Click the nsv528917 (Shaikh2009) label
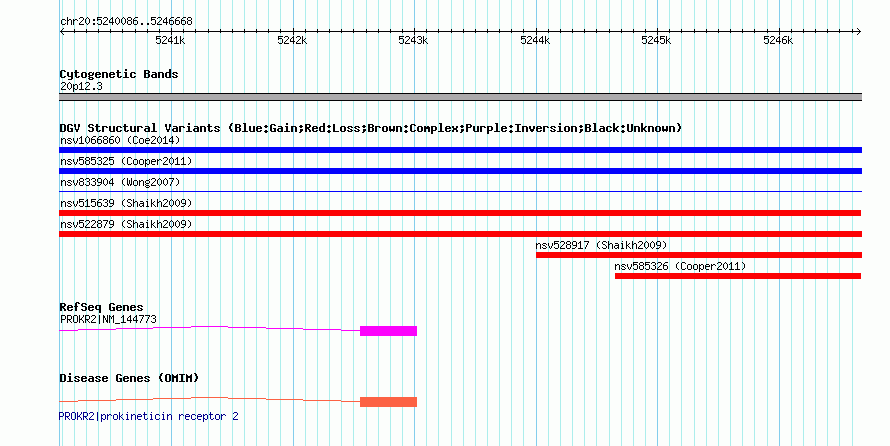This screenshot has height=446, width=890. point(602,245)
